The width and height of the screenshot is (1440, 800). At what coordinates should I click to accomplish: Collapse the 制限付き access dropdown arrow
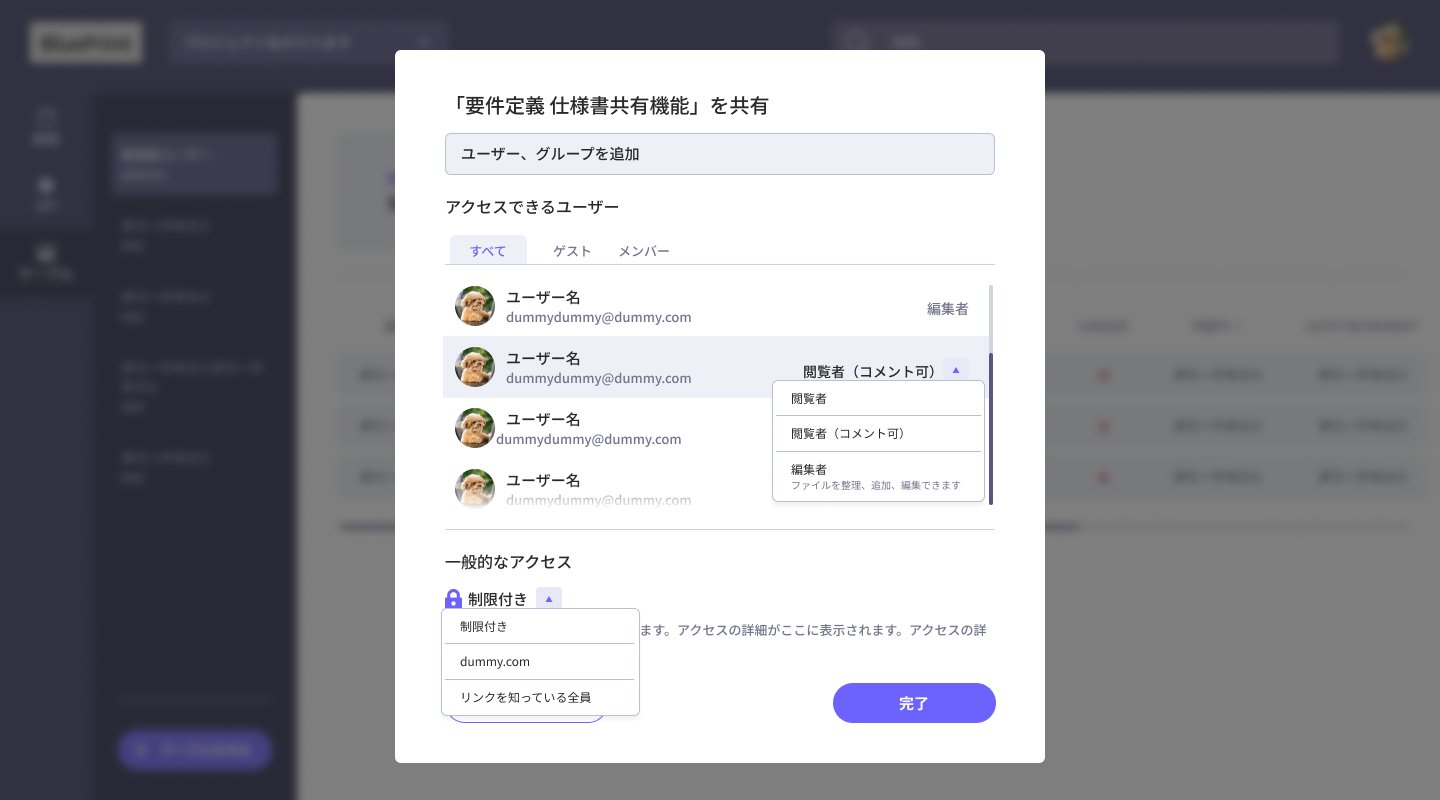pyautogui.click(x=549, y=599)
